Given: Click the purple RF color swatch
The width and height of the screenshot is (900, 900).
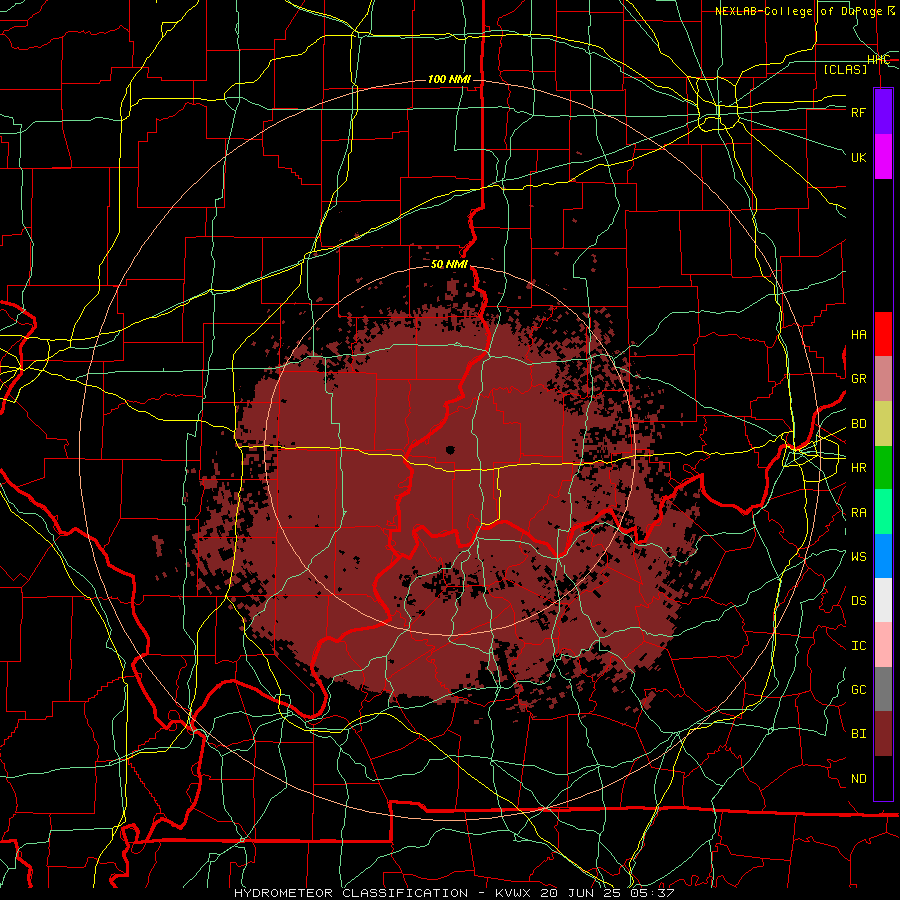Looking at the screenshot, I should click(883, 112).
